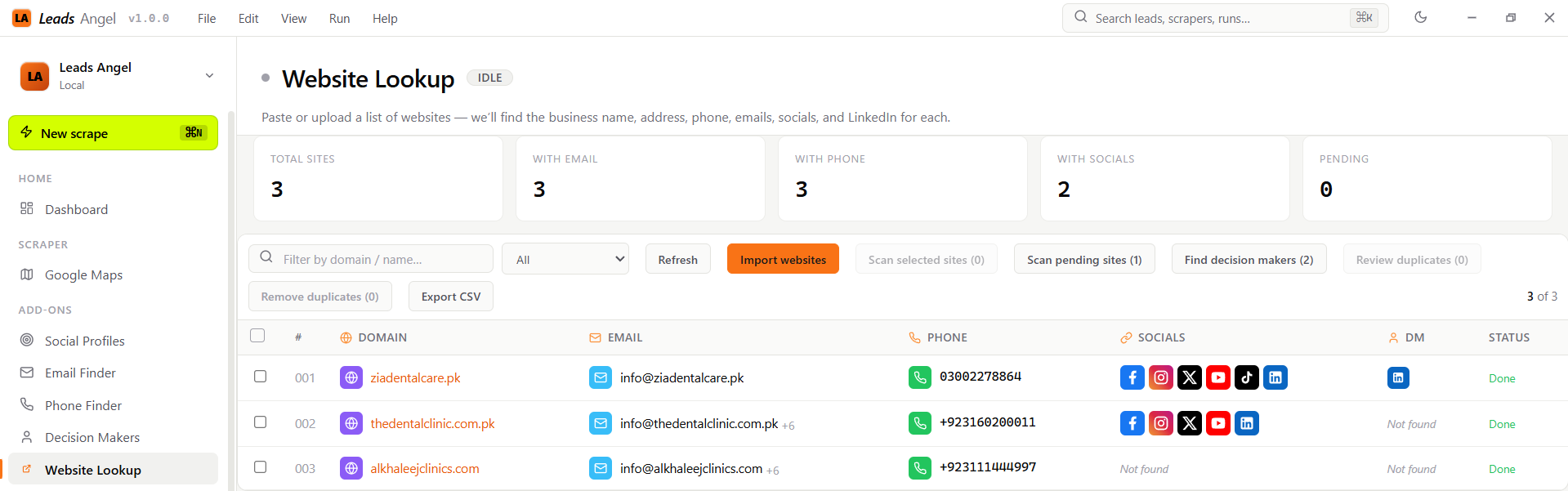Click the New scrape button
Image resolution: width=1568 pixels, height=491 pixels.
click(x=113, y=133)
